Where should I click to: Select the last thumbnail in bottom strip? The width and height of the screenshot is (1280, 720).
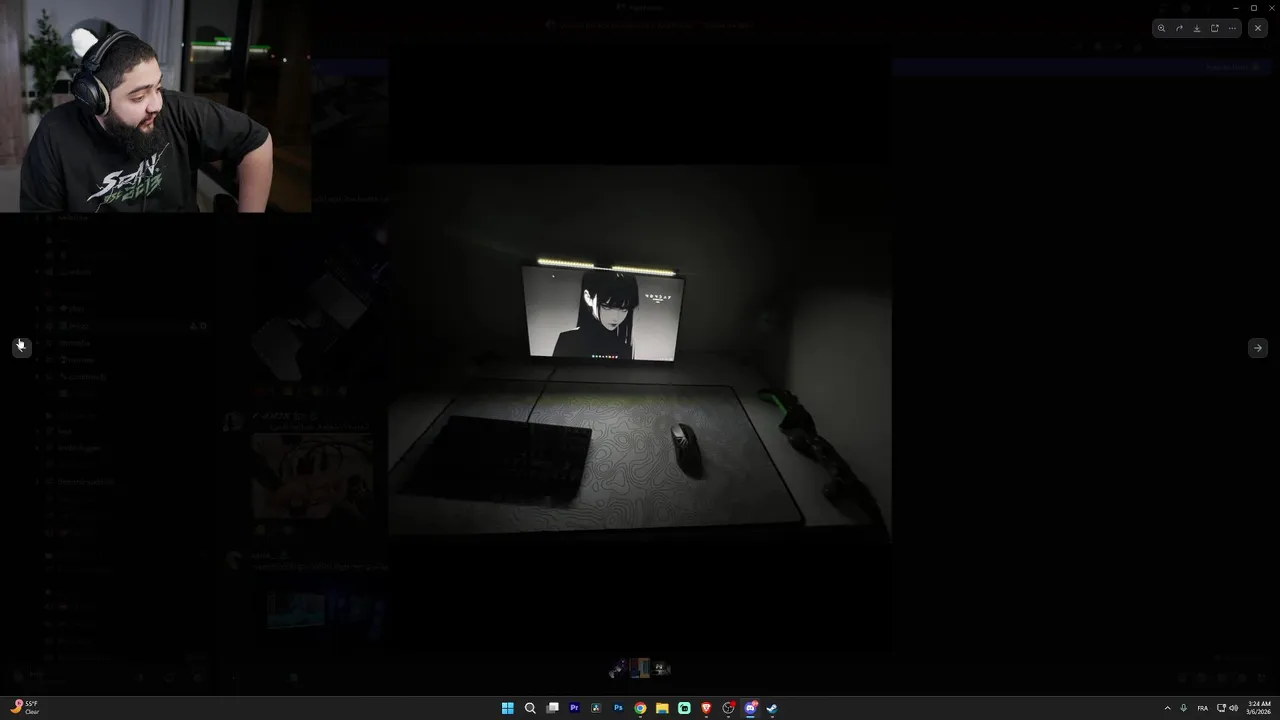tap(661, 668)
